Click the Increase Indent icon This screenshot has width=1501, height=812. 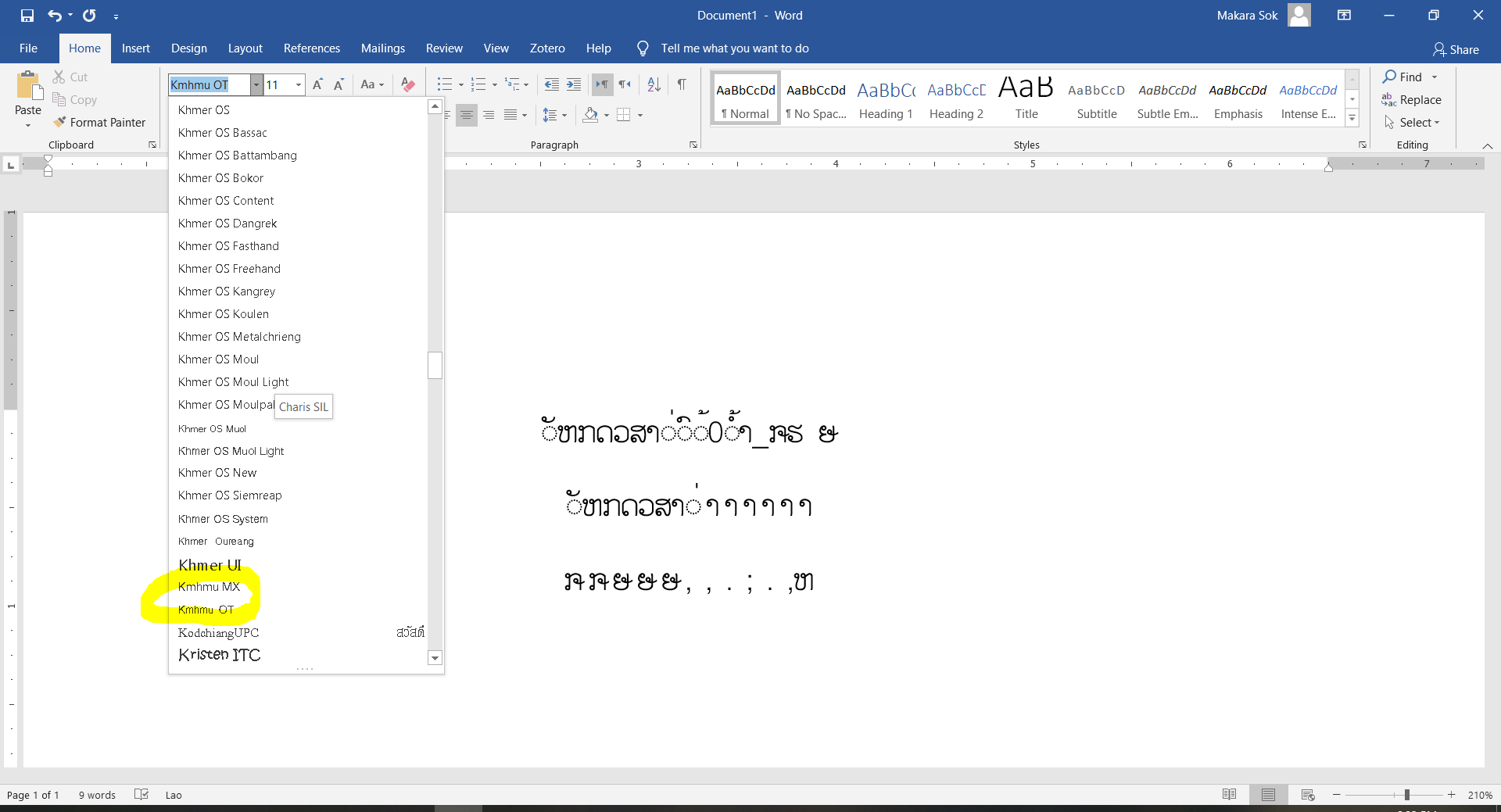[574, 84]
